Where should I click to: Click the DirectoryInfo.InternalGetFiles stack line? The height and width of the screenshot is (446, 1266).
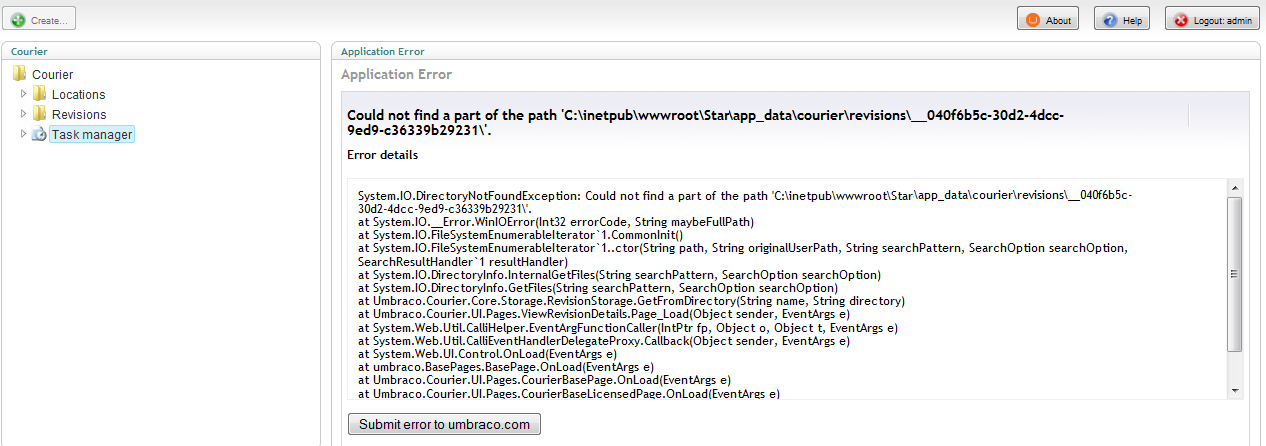[619, 274]
